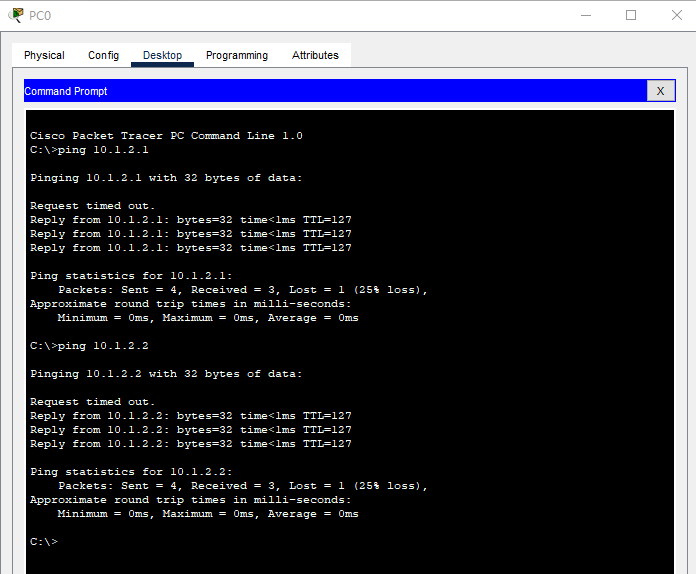This screenshot has height=574, width=696.
Task: Go to the Programming tab
Action: click(237, 55)
